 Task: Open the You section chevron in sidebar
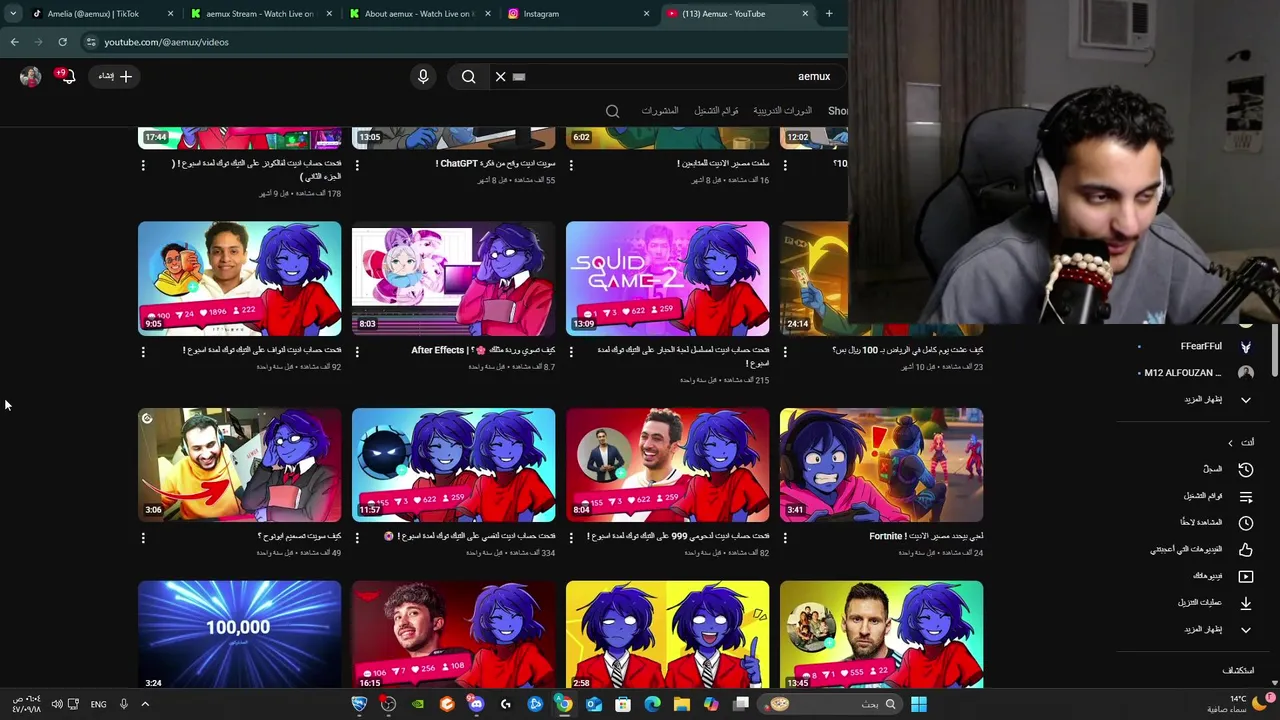[1231, 442]
